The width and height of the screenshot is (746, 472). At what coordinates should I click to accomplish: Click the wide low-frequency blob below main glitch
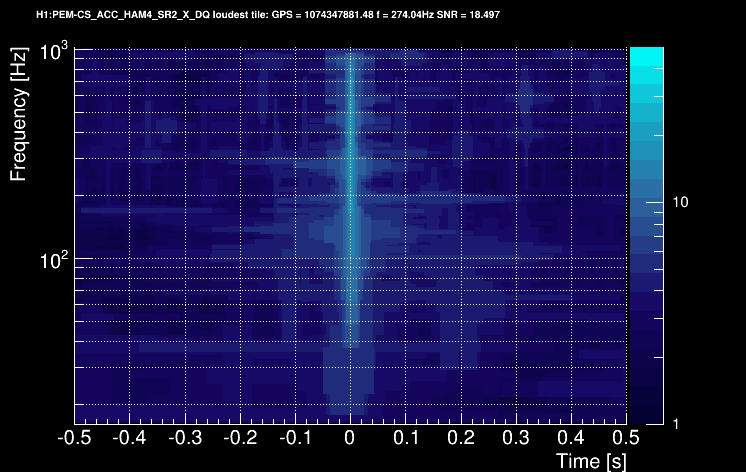[x=349, y=381]
